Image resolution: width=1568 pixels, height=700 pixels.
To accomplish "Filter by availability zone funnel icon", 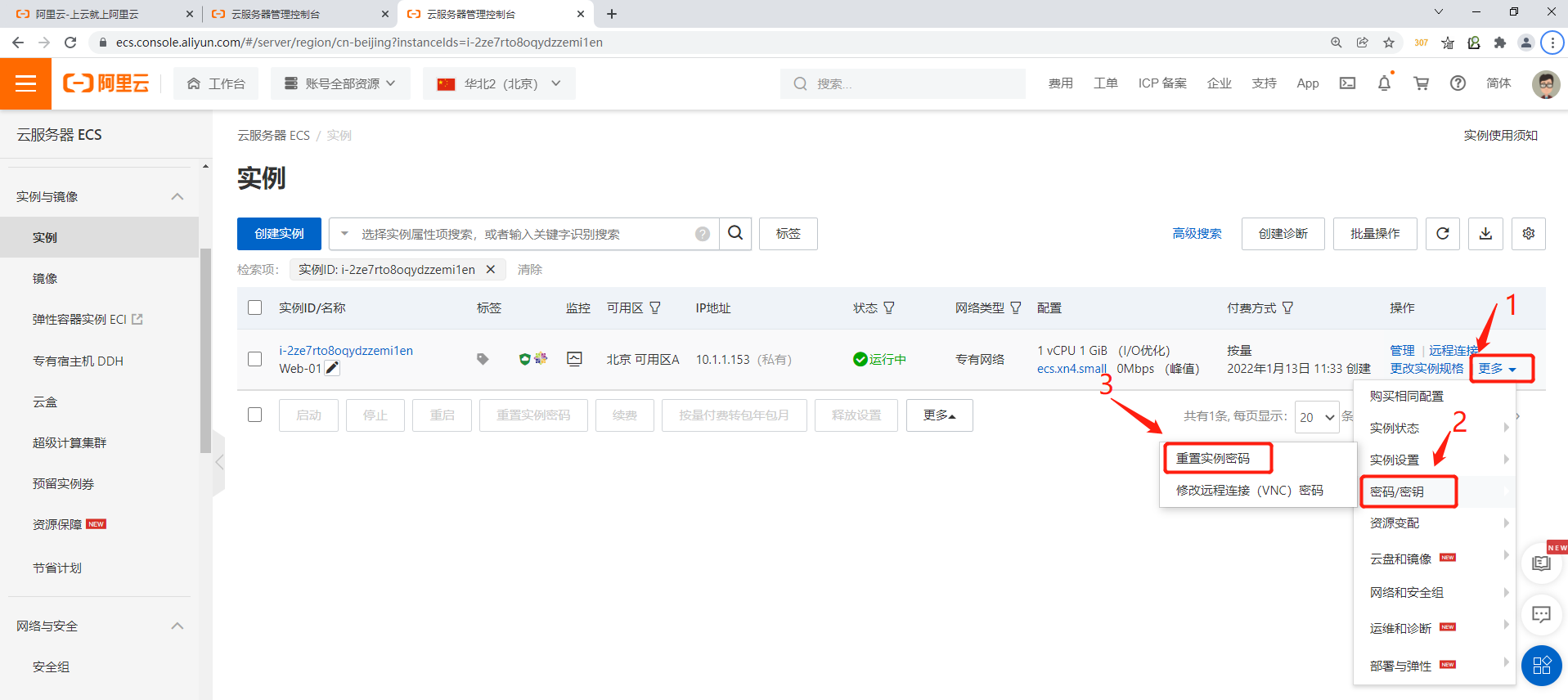I will [655, 308].
